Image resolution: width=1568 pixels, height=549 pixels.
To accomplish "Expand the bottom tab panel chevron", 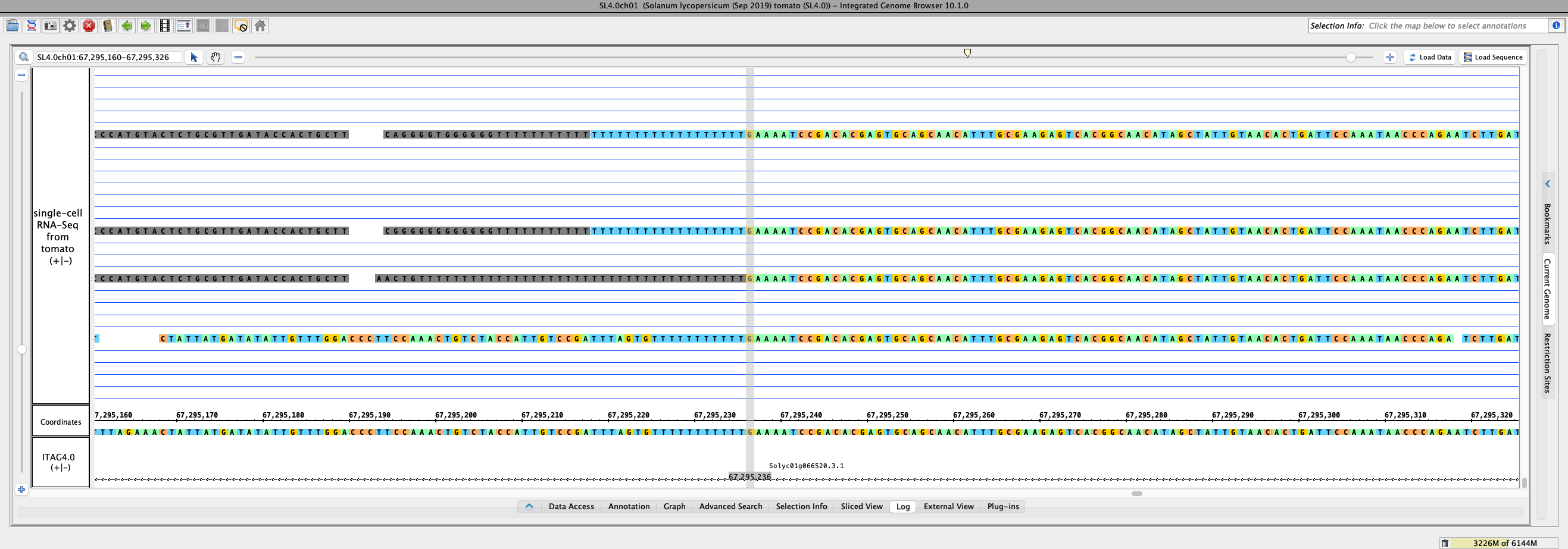I will point(529,506).
